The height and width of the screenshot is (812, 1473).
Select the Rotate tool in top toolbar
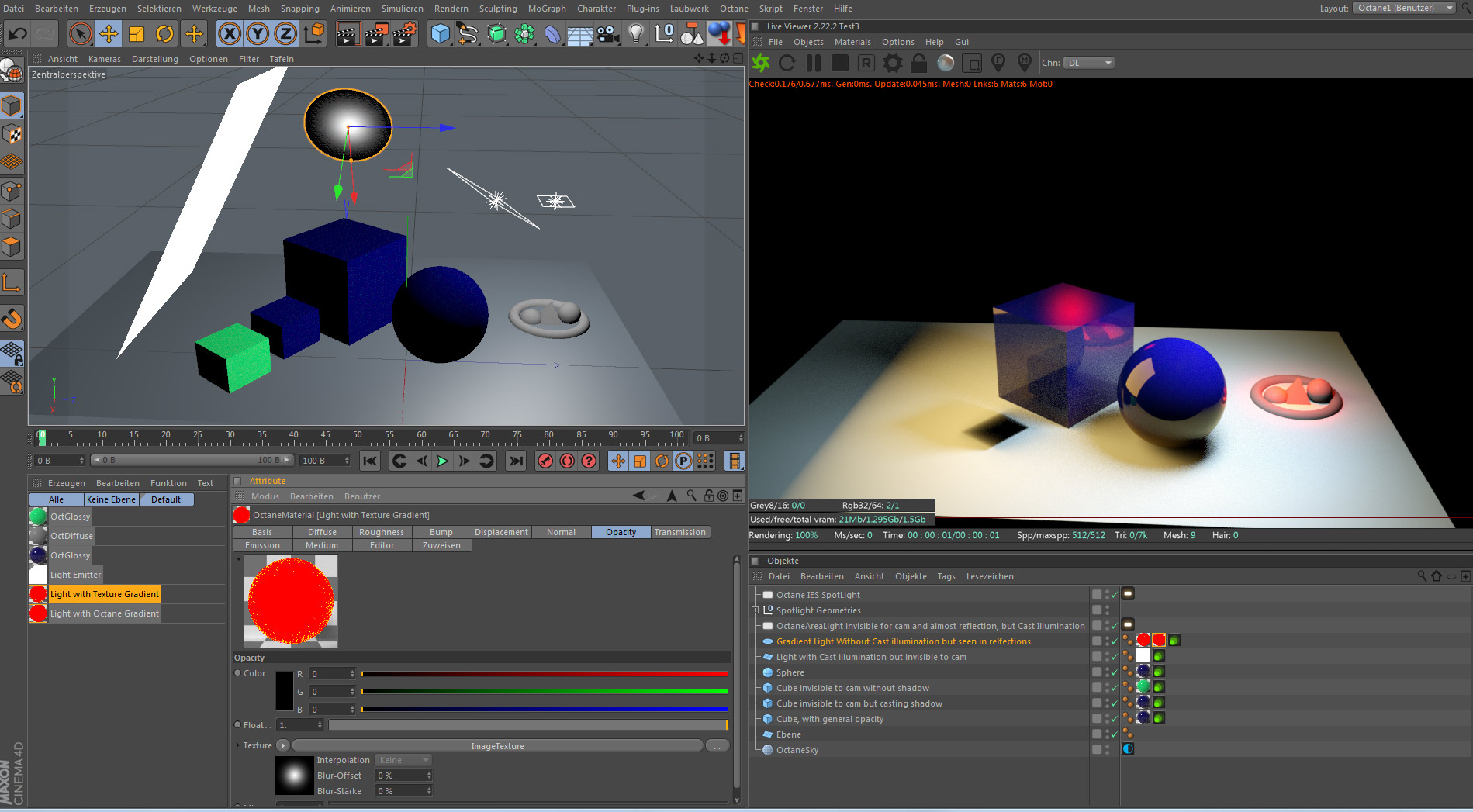(x=164, y=34)
